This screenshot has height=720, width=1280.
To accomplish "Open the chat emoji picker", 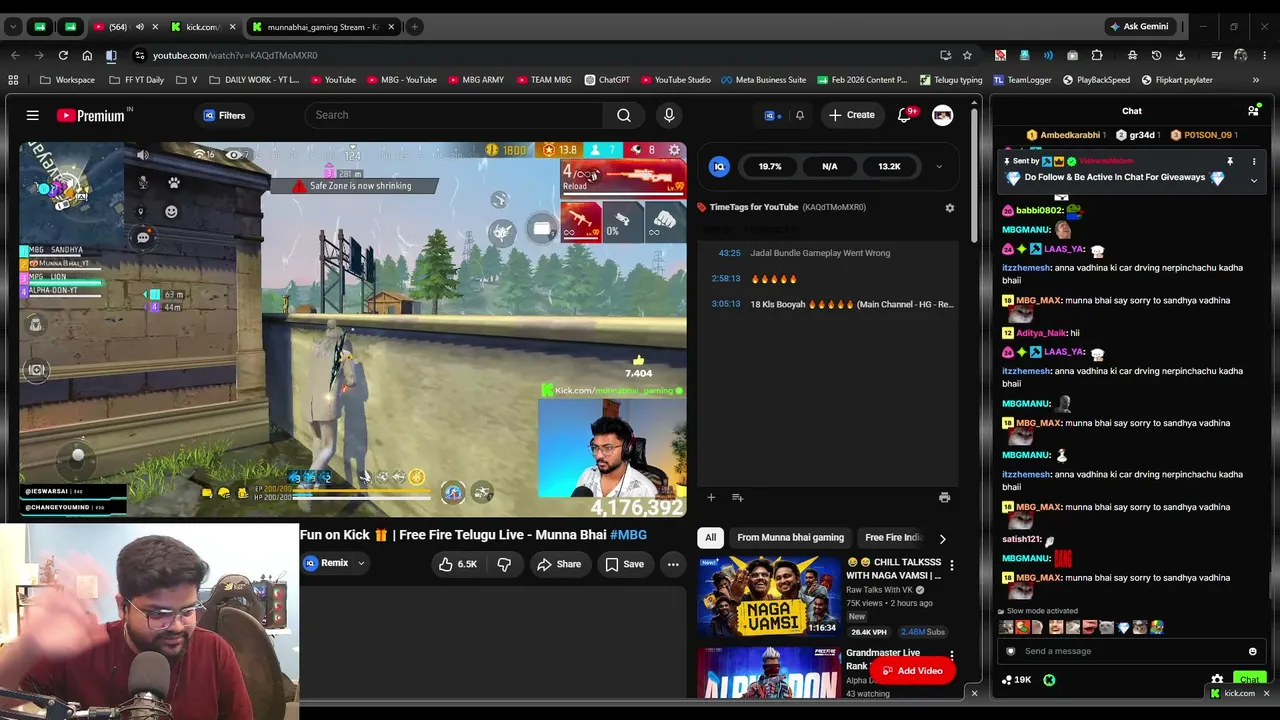I will (1252, 651).
